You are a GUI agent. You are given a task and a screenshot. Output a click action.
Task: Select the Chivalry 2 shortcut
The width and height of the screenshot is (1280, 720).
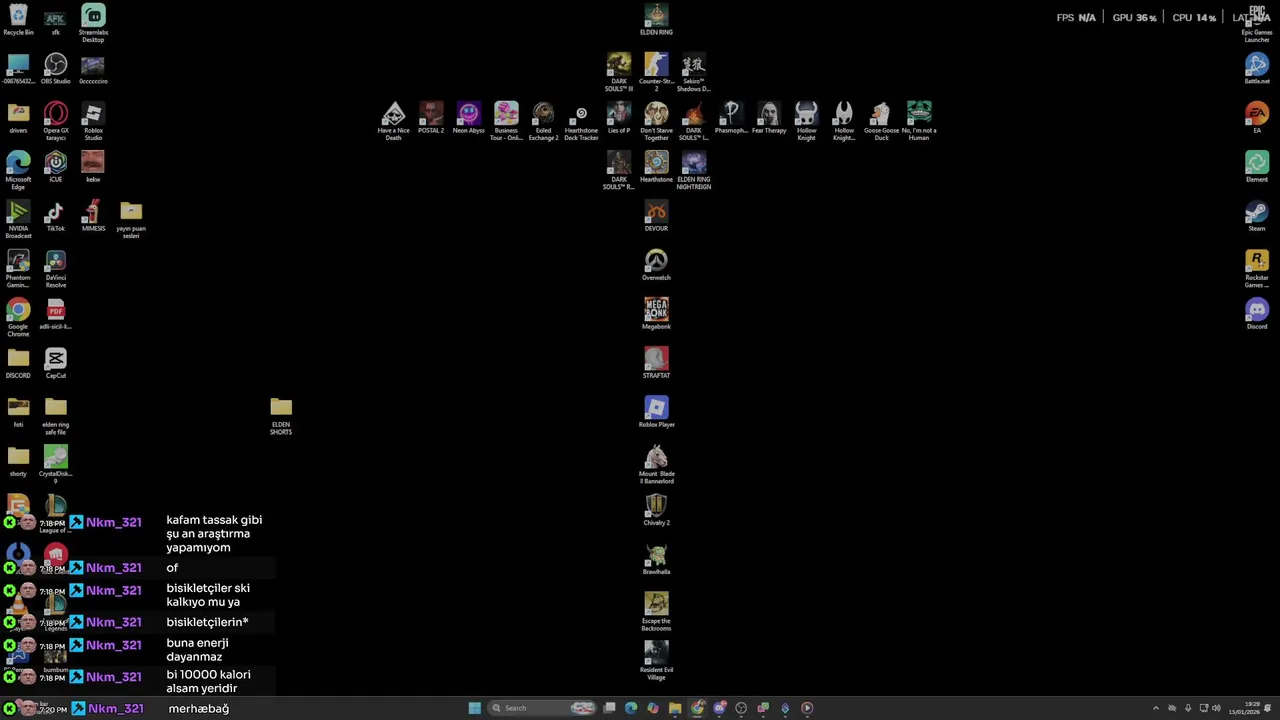tap(656, 510)
